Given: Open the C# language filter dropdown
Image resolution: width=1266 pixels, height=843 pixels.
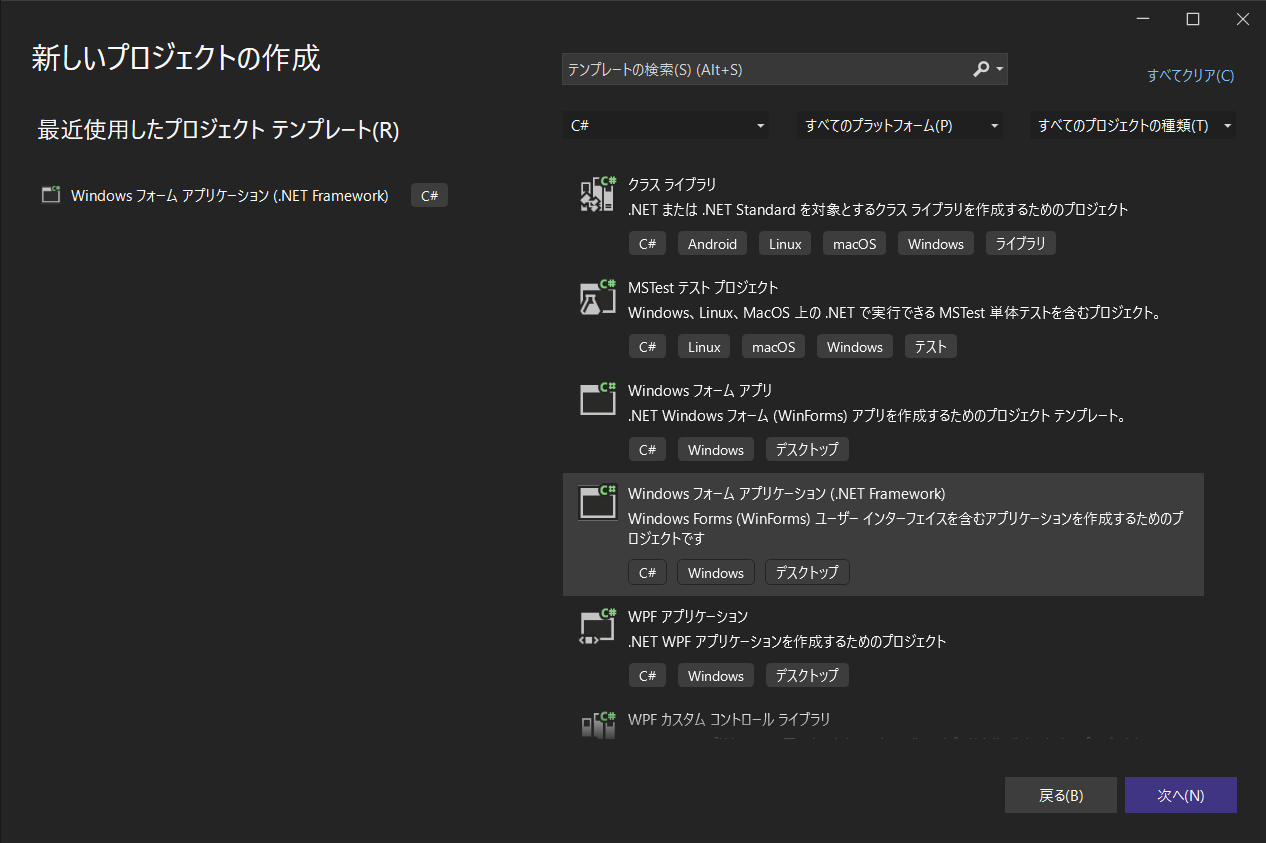Looking at the screenshot, I should click(665, 126).
